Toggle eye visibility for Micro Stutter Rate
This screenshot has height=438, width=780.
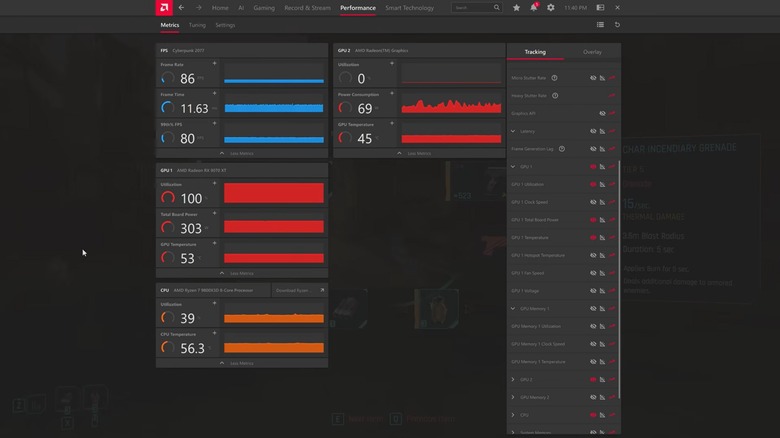[593, 78]
